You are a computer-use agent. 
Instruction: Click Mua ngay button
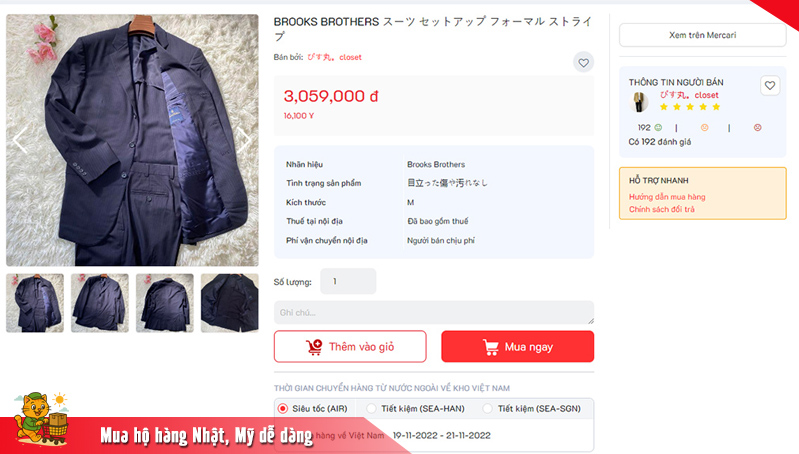click(518, 346)
